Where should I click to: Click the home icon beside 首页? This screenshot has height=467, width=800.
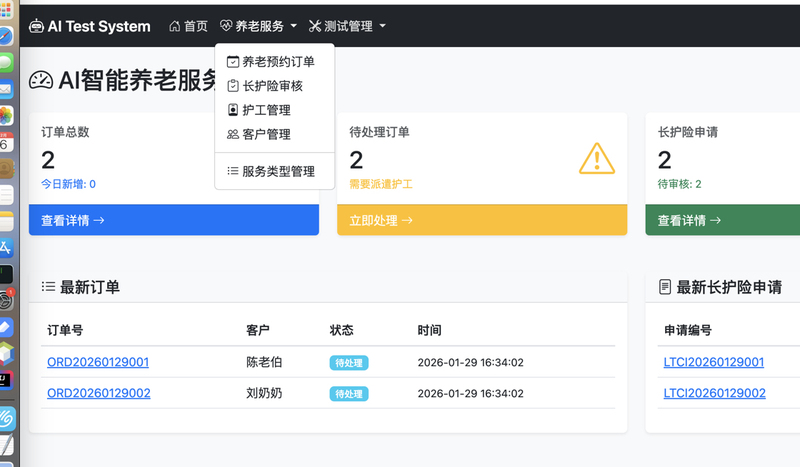tap(174, 26)
